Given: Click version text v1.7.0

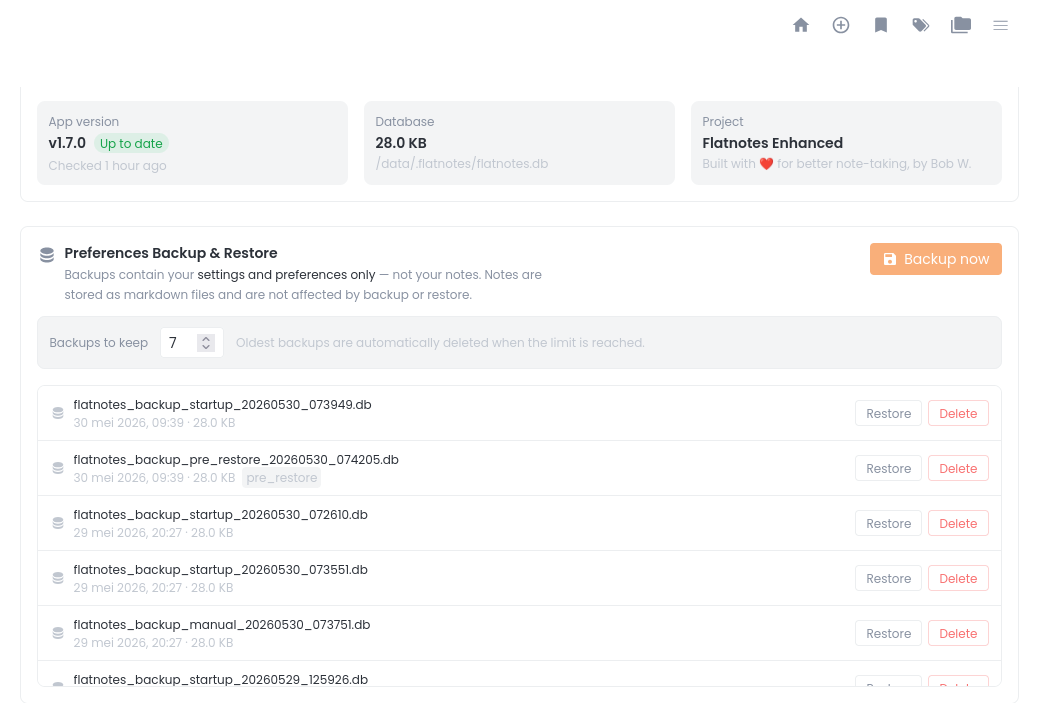Looking at the screenshot, I should (x=67, y=143).
